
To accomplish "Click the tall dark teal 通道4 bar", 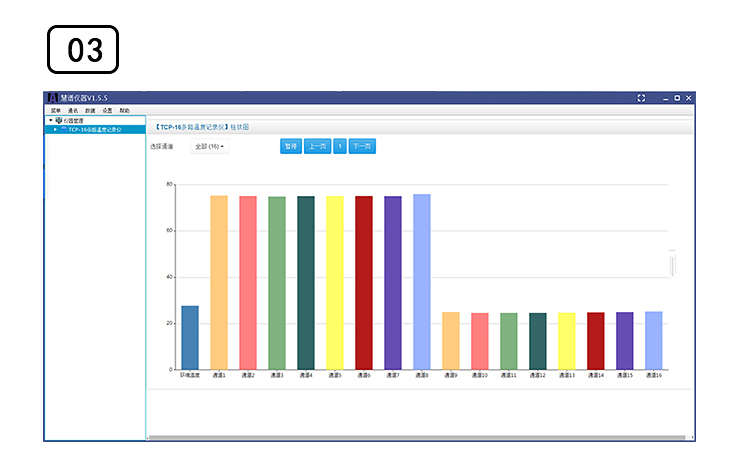I will coord(306,283).
